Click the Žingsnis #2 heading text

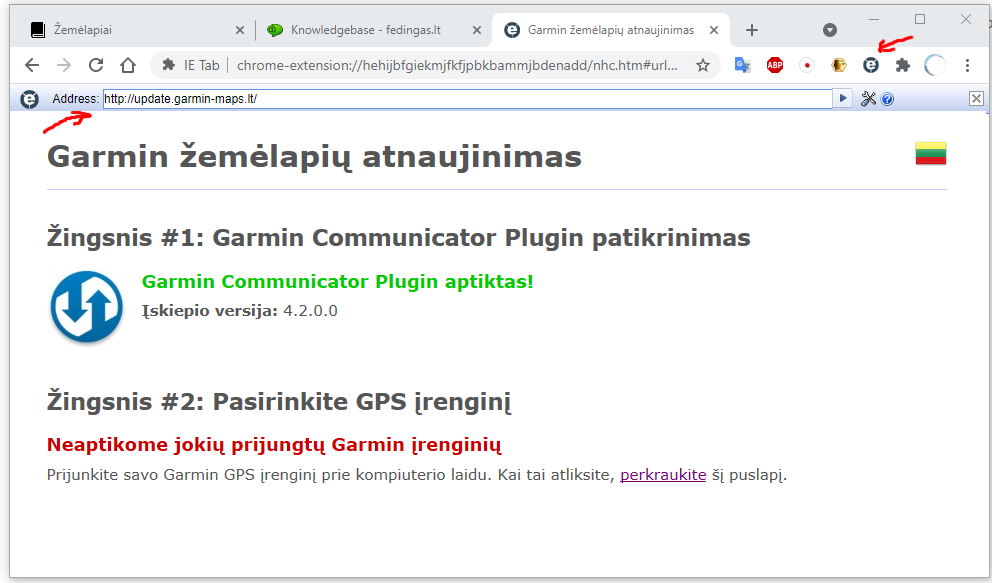pos(279,402)
